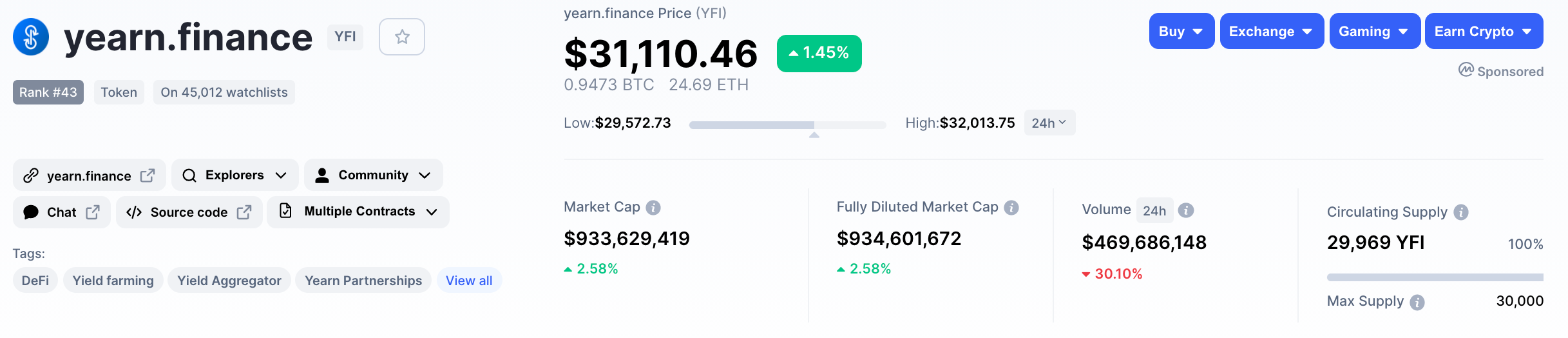Click the Market Cap info icon
This screenshot has height=338, width=1568.
point(653,208)
